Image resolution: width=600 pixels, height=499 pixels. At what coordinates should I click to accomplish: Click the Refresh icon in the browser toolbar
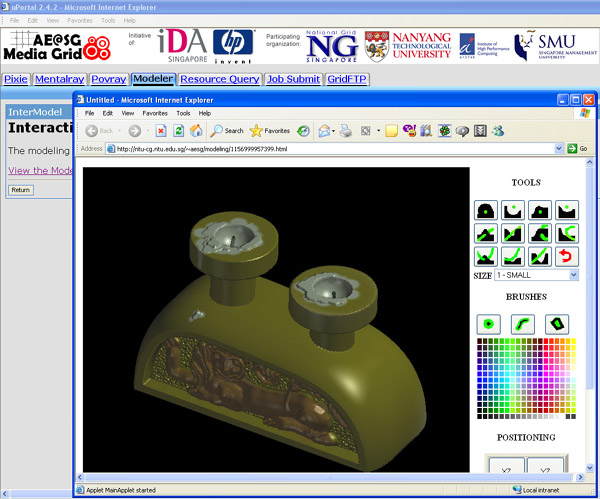tap(178, 131)
